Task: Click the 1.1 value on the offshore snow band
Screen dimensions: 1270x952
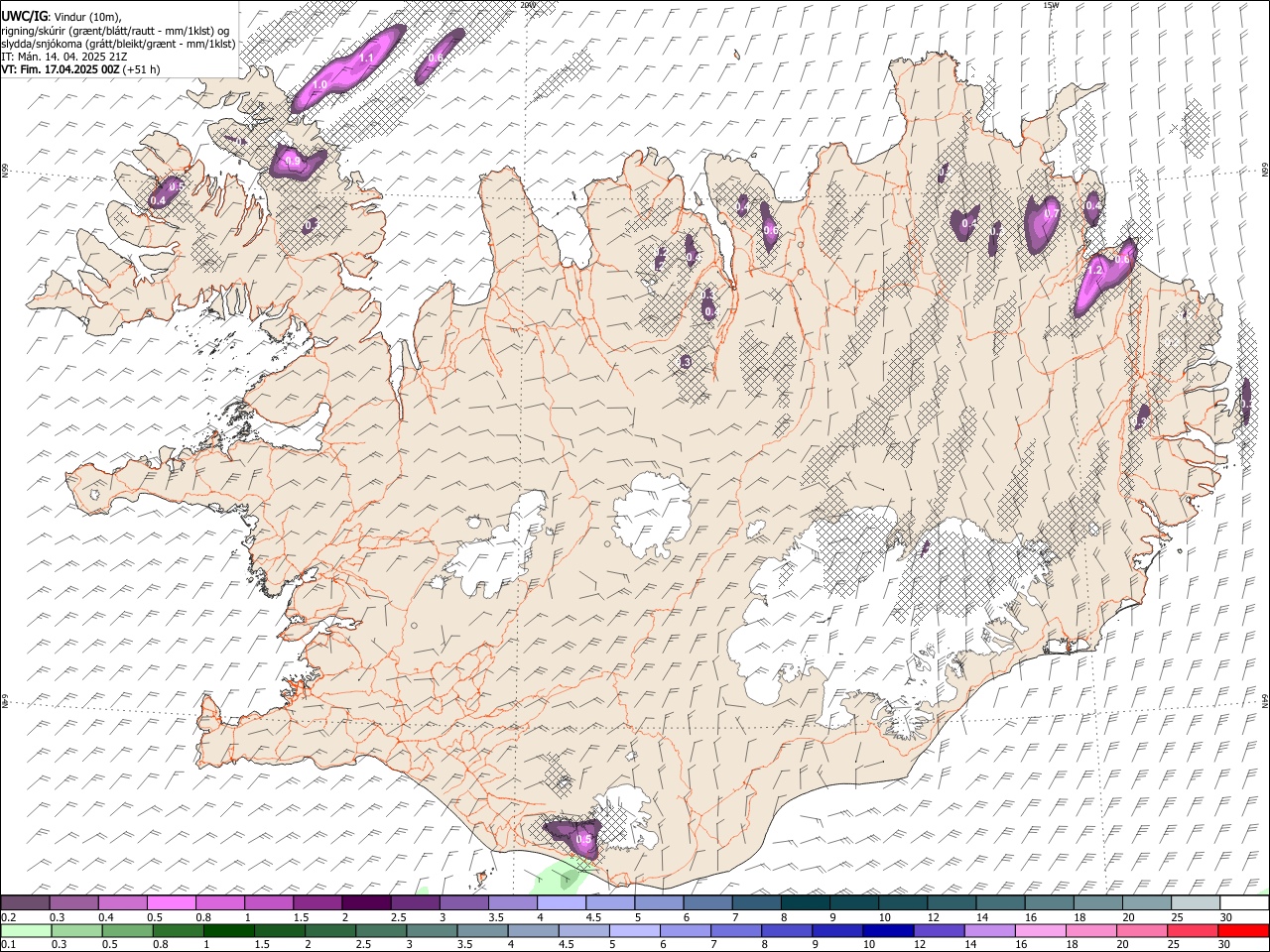Action: tap(366, 58)
